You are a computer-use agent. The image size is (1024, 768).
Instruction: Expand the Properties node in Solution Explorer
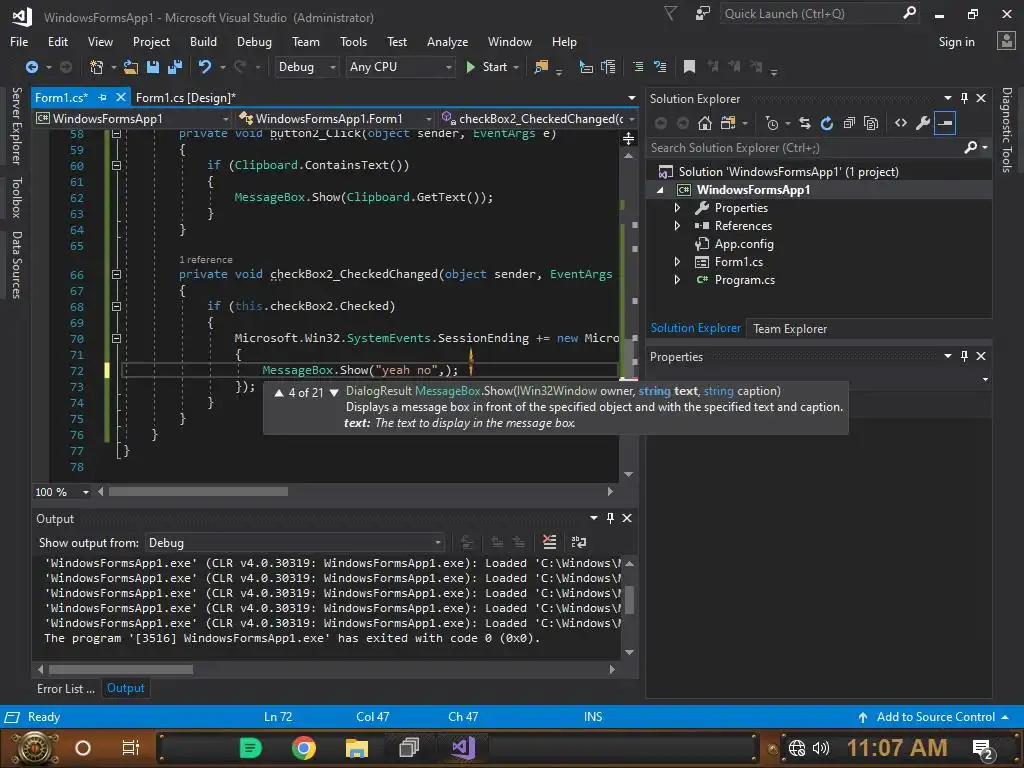click(677, 208)
